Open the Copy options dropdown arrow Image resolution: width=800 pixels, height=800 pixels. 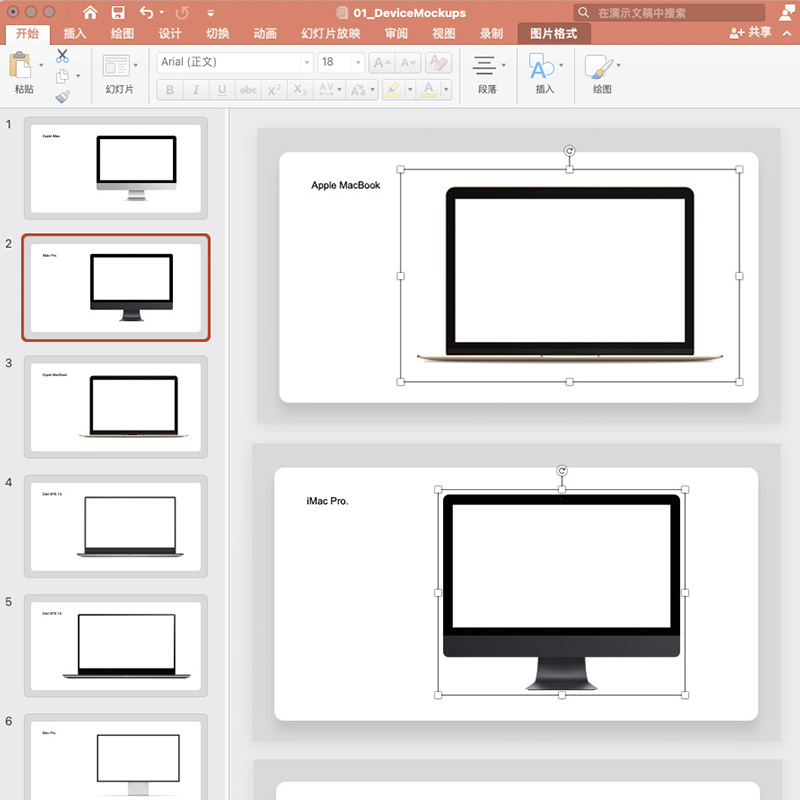[78, 76]
